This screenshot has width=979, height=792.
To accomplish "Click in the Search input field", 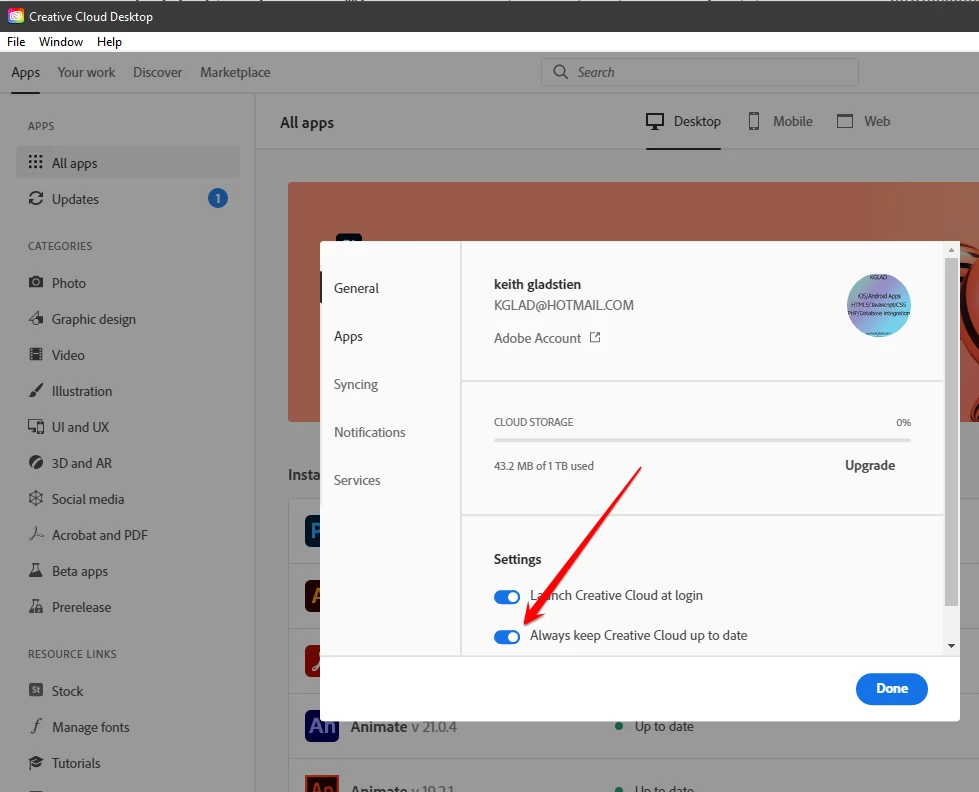I will (699, 72).
